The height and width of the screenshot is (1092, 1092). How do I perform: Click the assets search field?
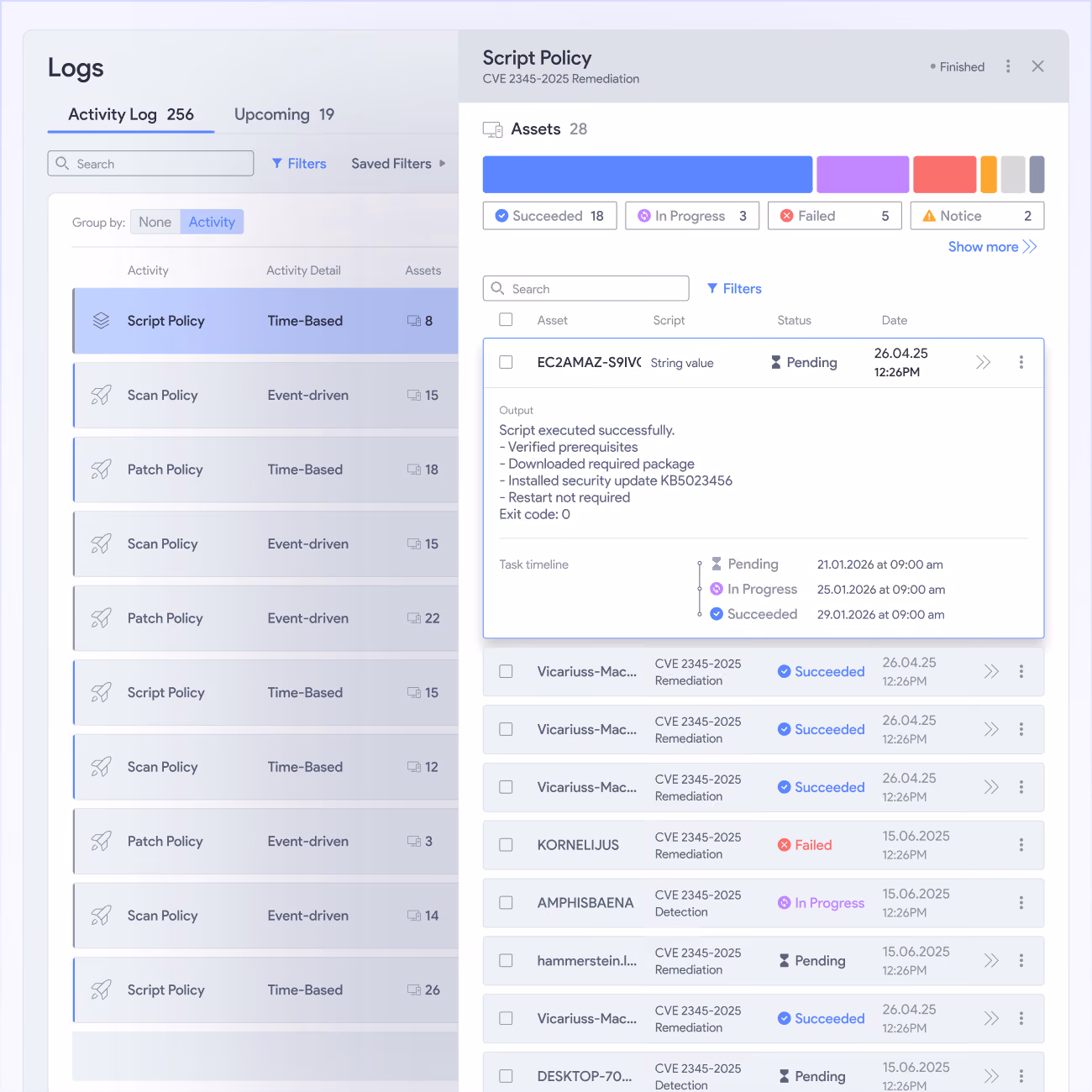(x=585, y=288)
